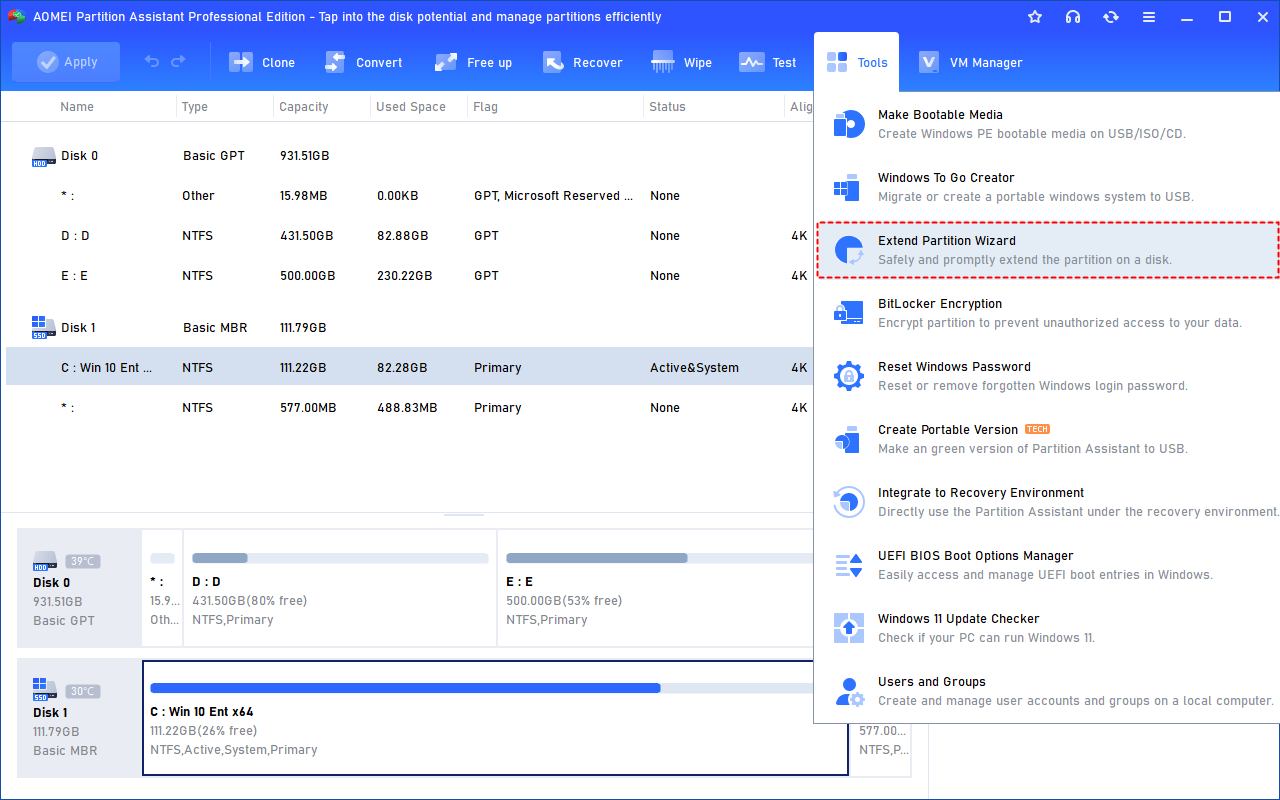Sort by the Name column header
1280x800 pixels.
77,107
